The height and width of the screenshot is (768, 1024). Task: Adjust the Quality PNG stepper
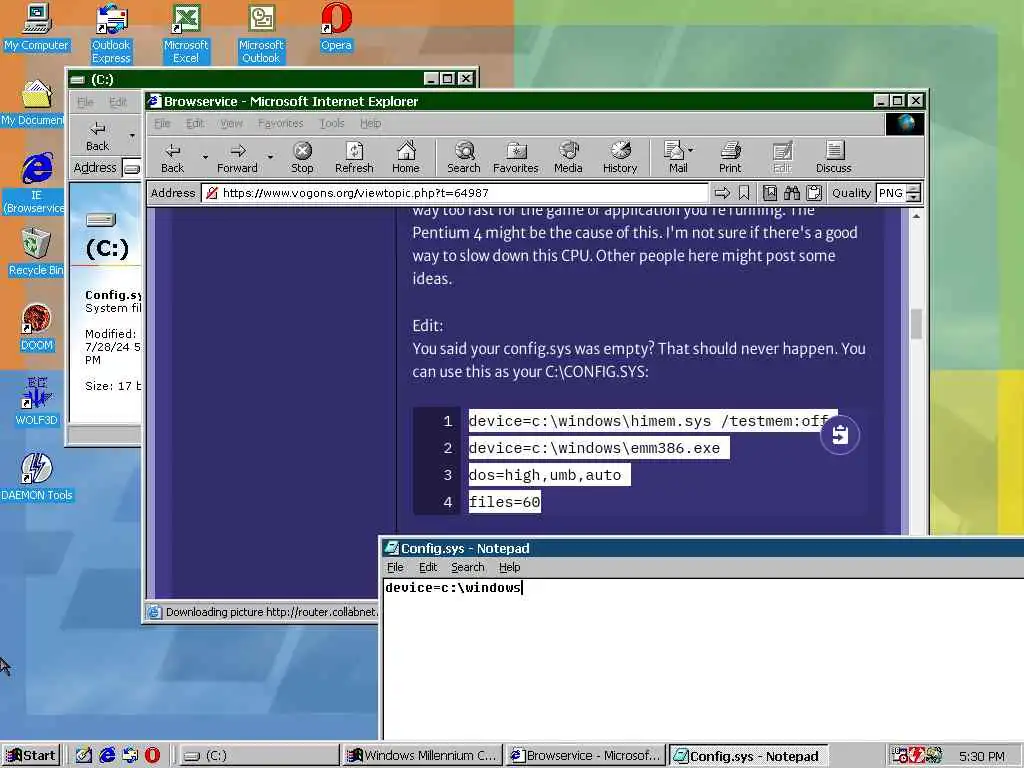(914, 193)
